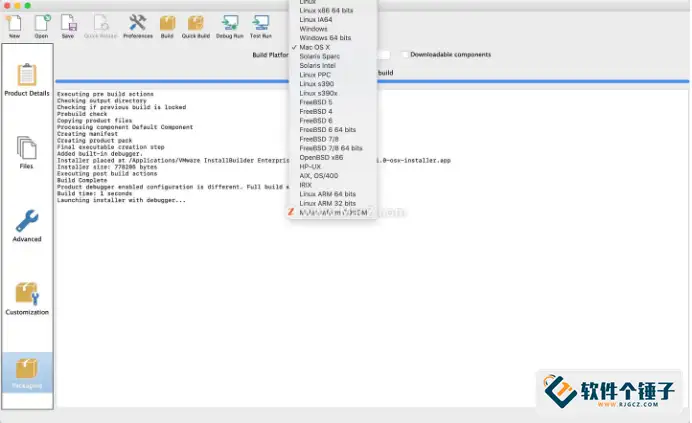Click the 'Prebuild check' log line

pos(82,114)
